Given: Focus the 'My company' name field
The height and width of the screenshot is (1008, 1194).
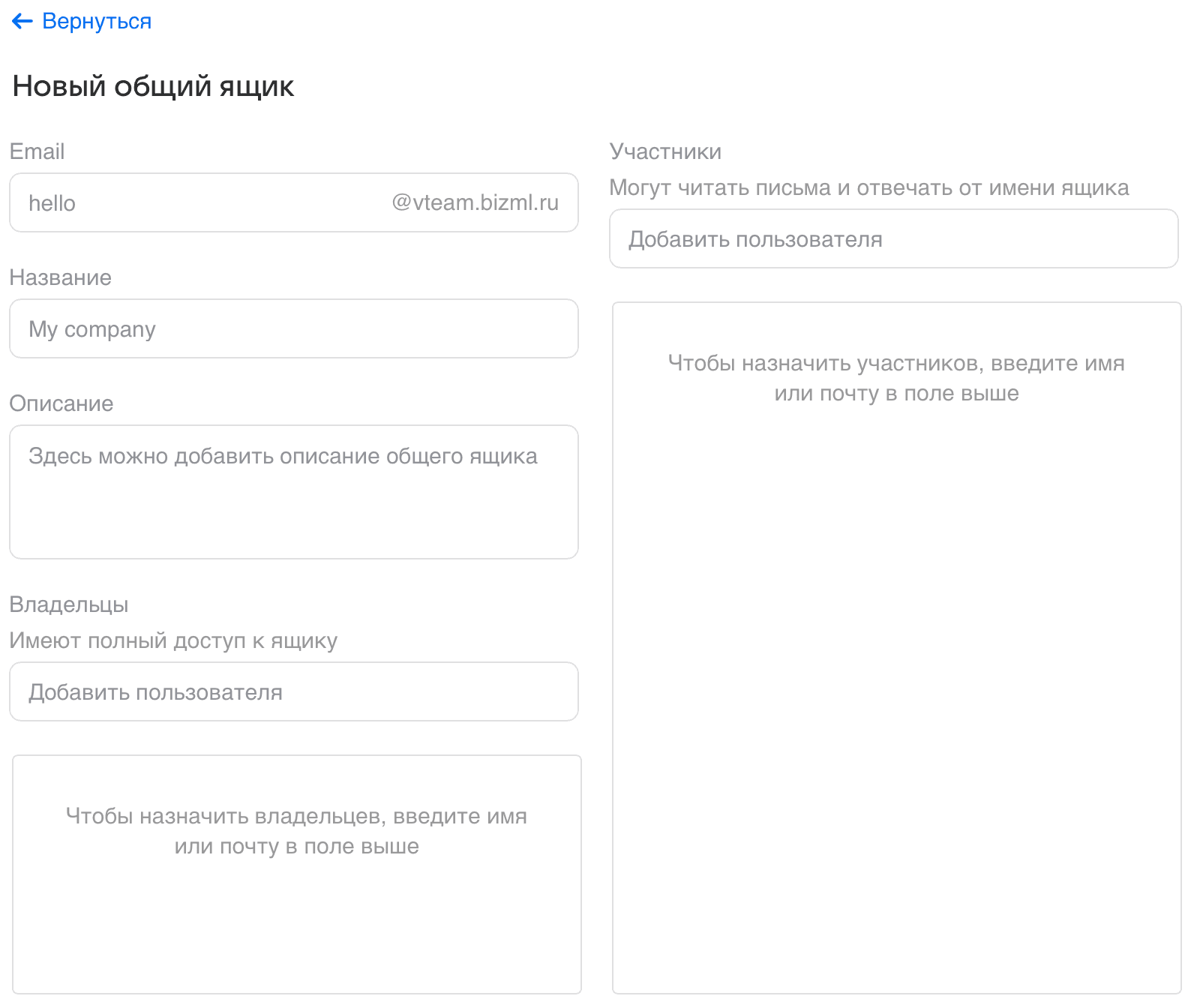Looking at the screenshot, I should pyautogui.click(x=293, y=329).
